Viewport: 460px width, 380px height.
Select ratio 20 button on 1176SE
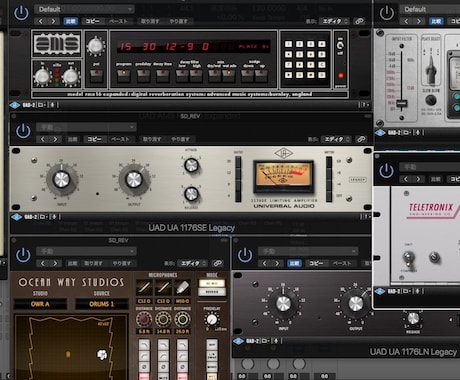(x=238, y=162)
